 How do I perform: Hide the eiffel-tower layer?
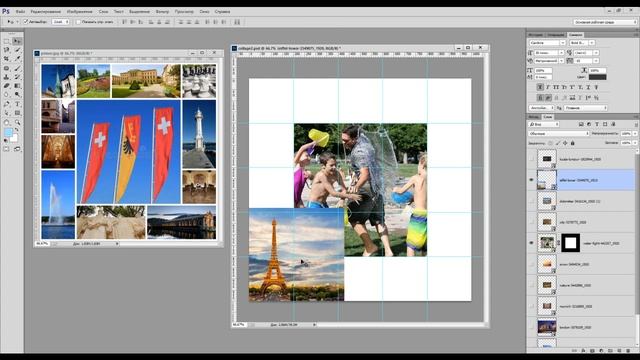(531, 180)
